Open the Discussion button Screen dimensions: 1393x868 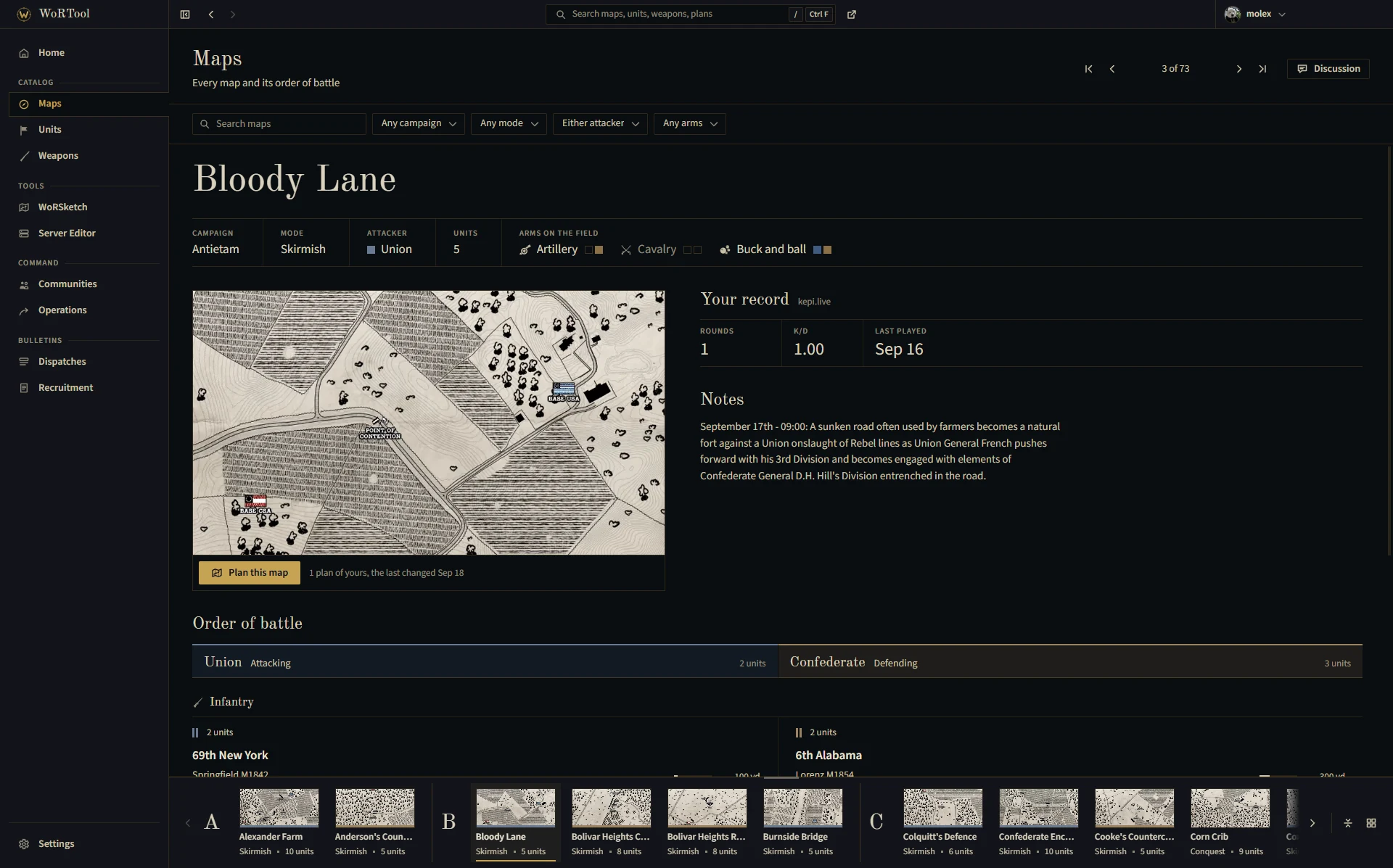click(1328, 69)
